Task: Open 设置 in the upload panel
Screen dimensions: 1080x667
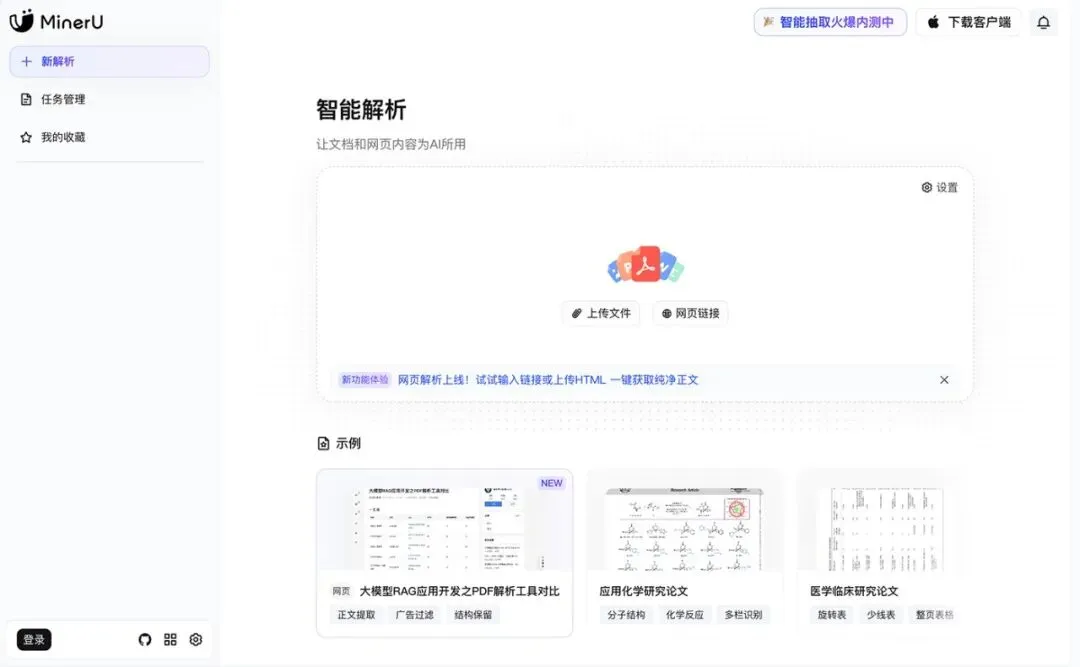Action: tap(939, 187)
